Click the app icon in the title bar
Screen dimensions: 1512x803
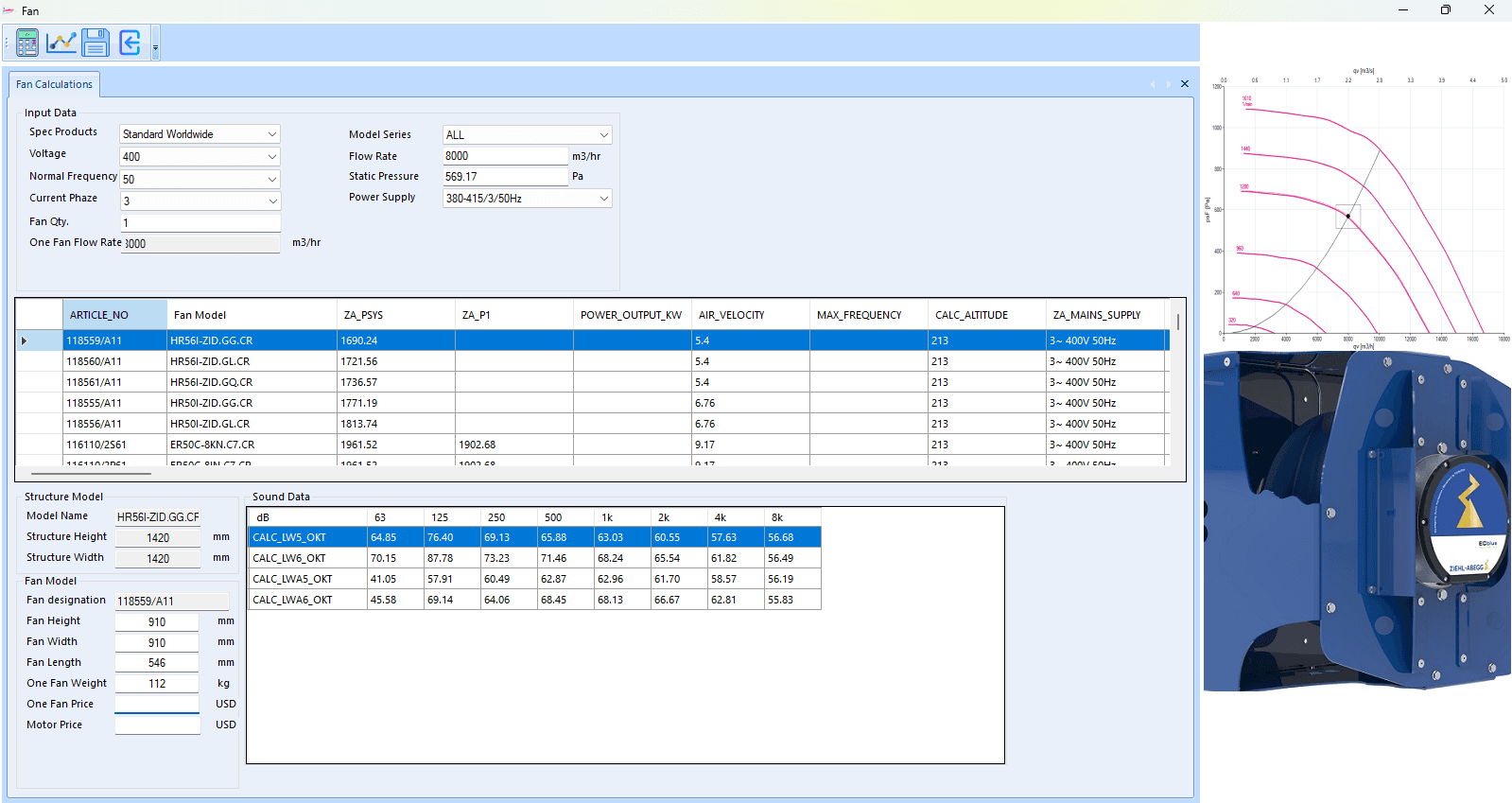pos(9,10)
